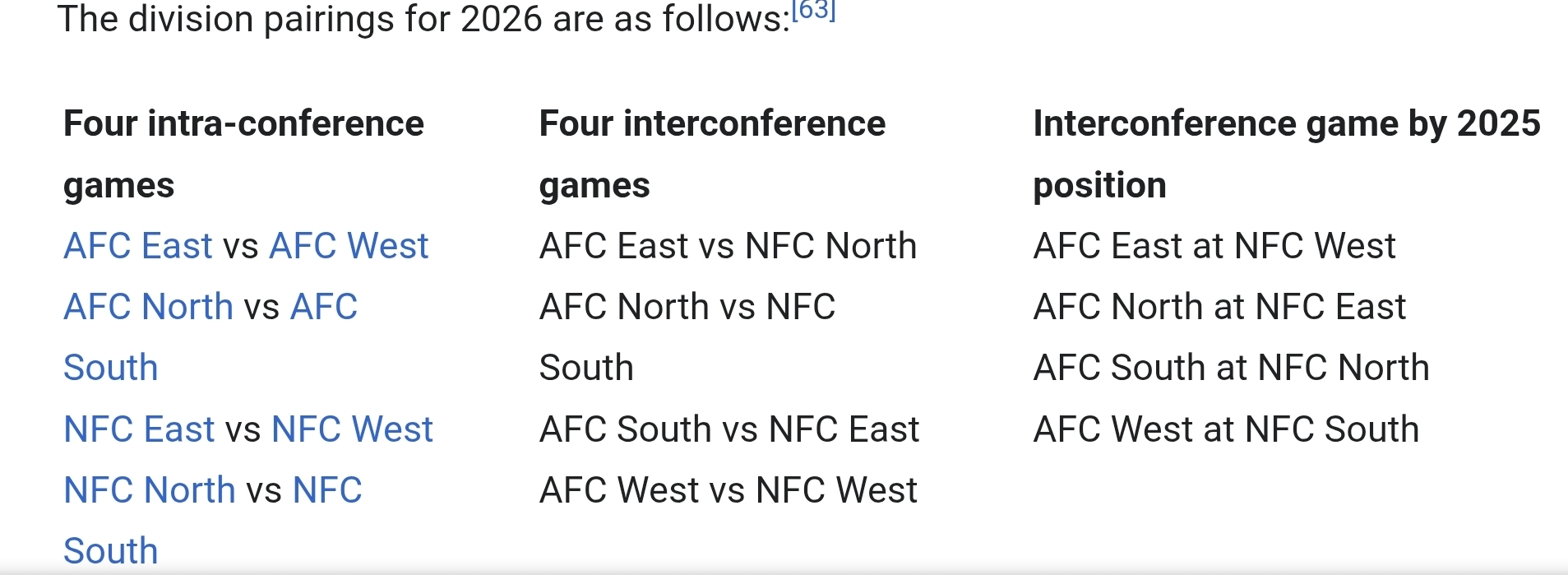The image size is (1568, 575).
Task: Click the "AFC West vs NFC West" text
Action: pos(728,490)
